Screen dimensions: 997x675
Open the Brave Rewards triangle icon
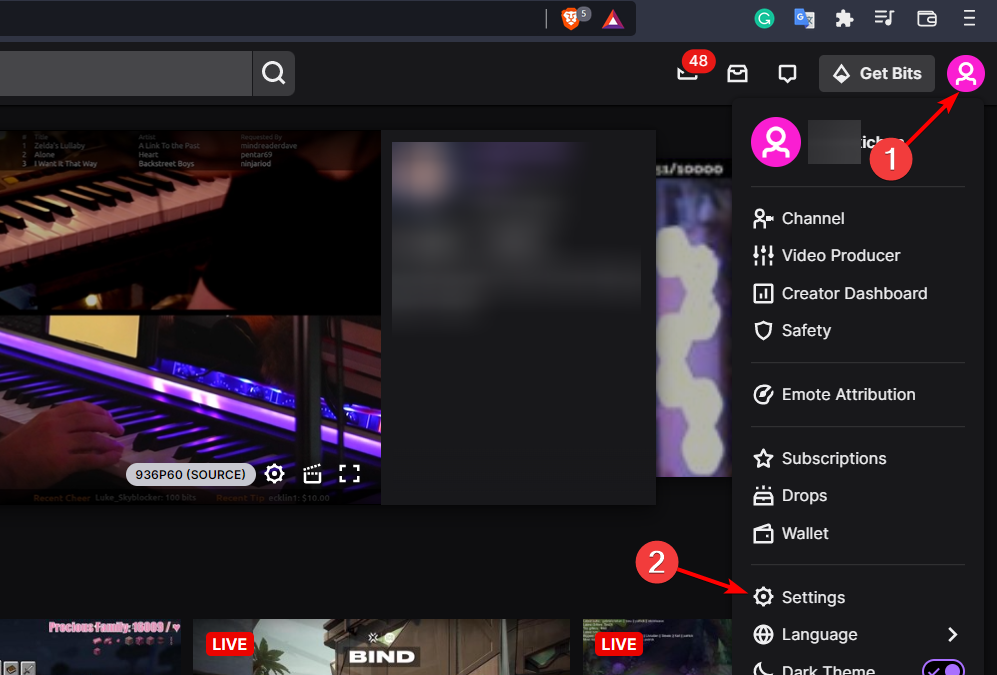[x=613, y=20]
